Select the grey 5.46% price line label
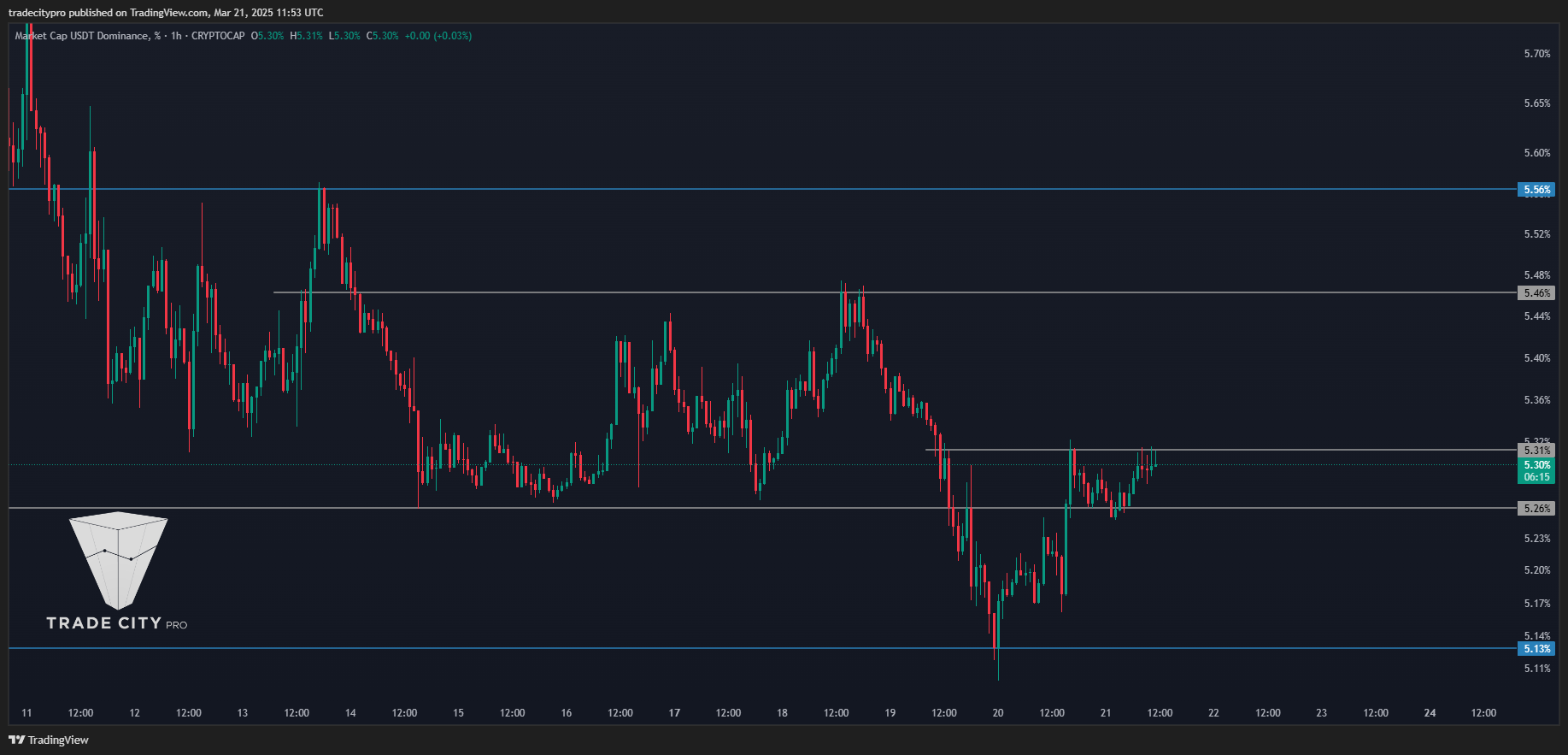1568x755 pixels. 1536,293
